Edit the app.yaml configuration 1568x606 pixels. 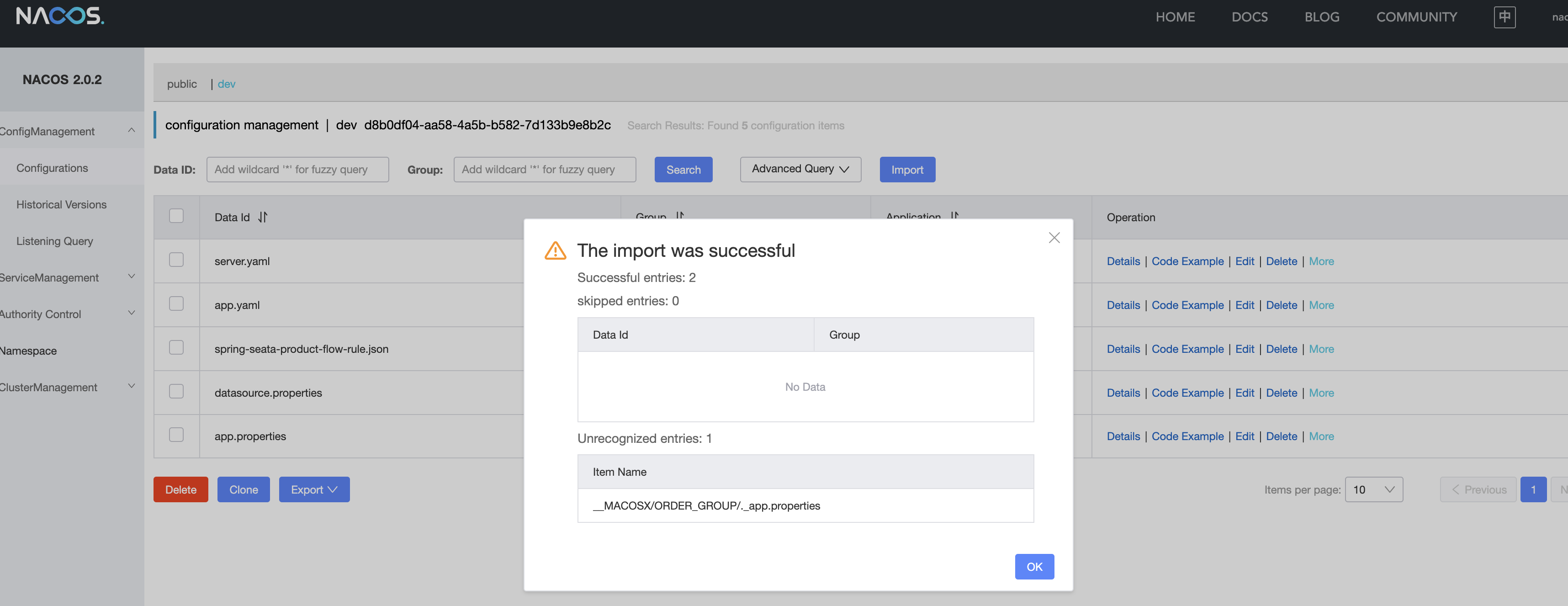[1245, 305]
